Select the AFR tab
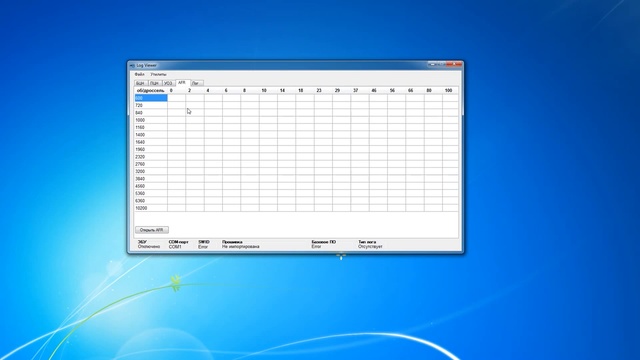The width and height of the screenshot is (640, 360). coord(182,82)
